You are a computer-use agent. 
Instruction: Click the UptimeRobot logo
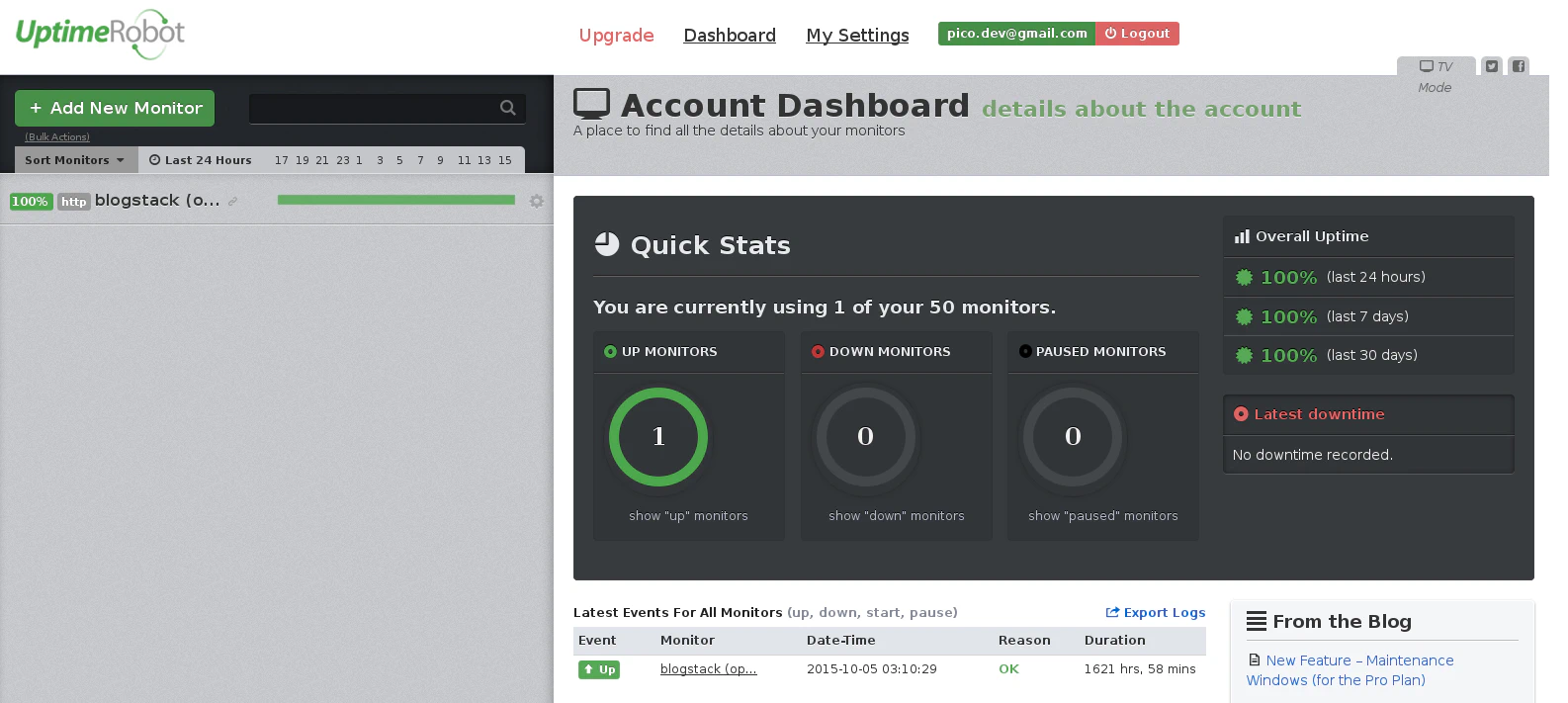click(100, 34)
